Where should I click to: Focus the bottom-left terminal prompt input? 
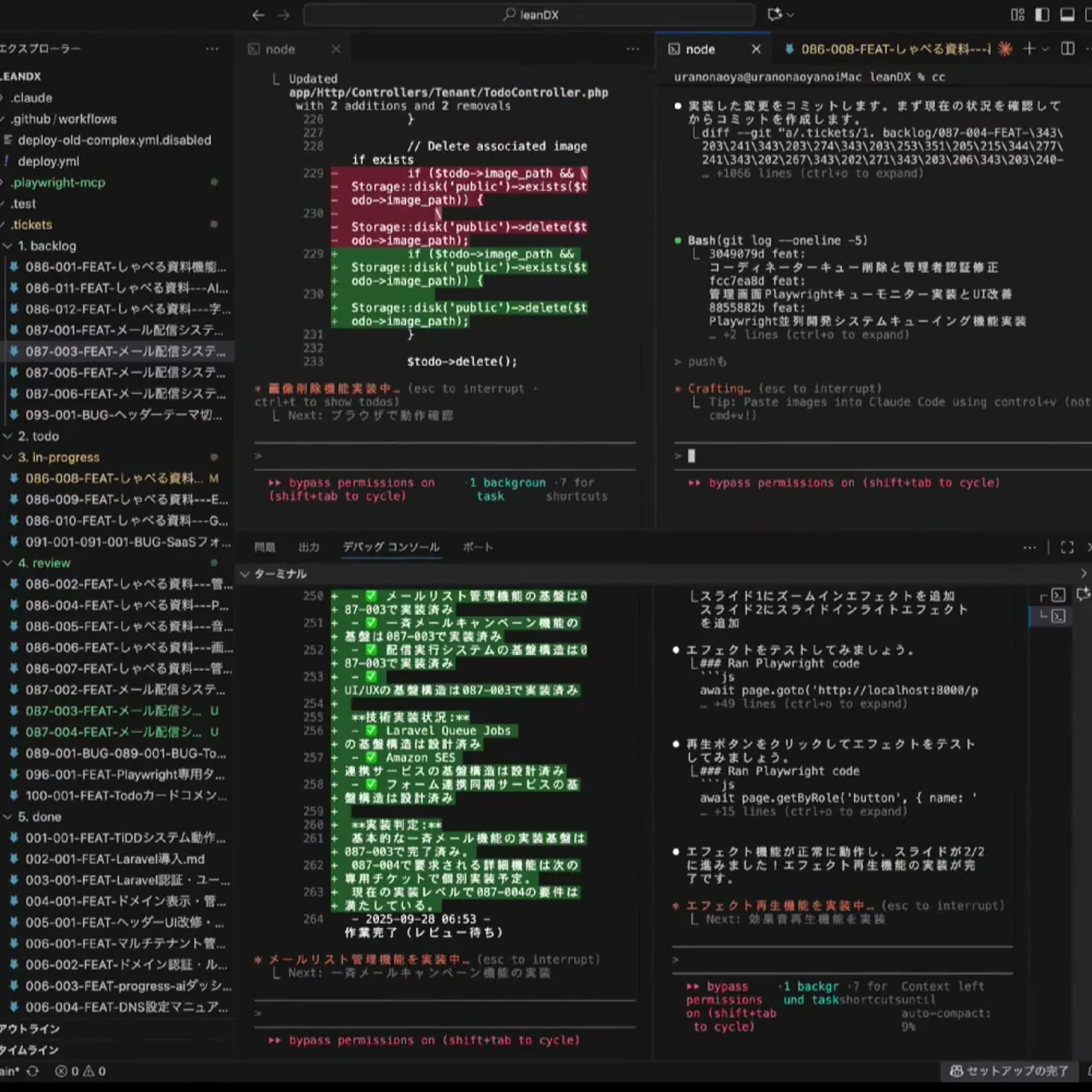(x=444, y=1014)
